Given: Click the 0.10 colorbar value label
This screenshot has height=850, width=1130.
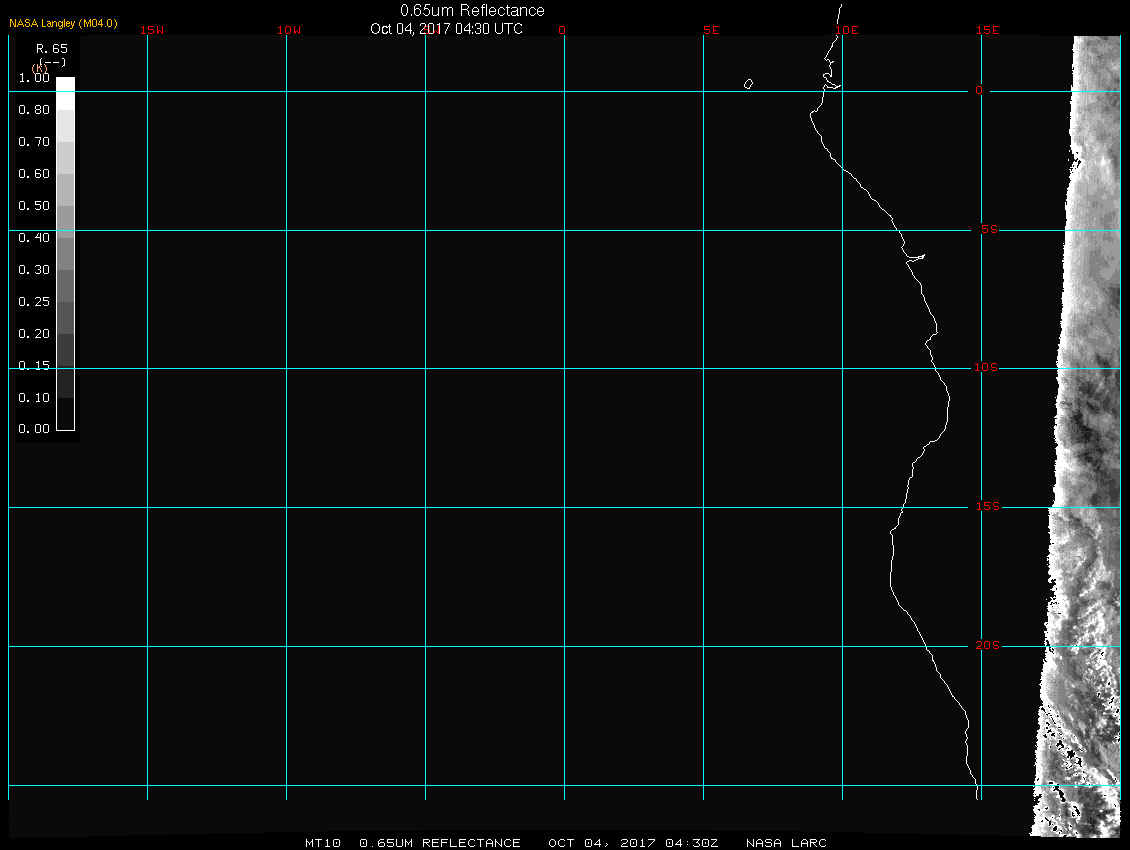Looking at the screenshot, I should (34, 398).
